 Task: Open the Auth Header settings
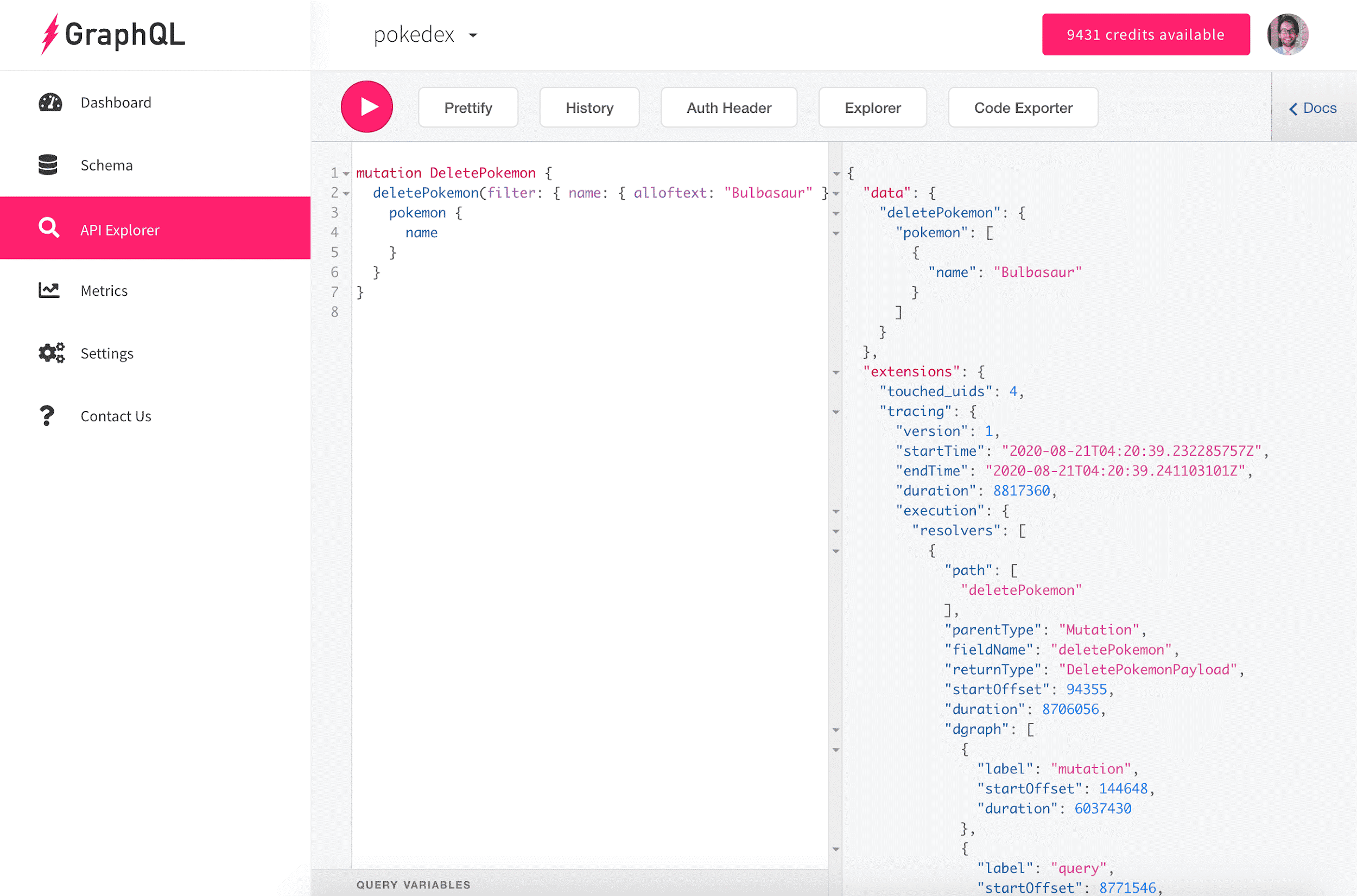(x=728, y=107)
